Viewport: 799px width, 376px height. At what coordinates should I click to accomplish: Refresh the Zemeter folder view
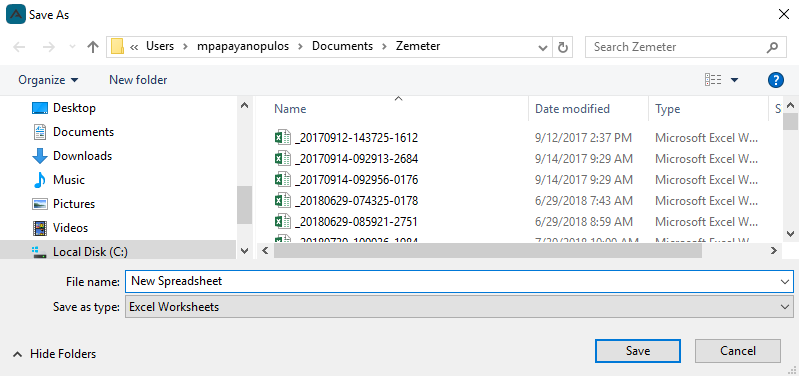point(563,47)
